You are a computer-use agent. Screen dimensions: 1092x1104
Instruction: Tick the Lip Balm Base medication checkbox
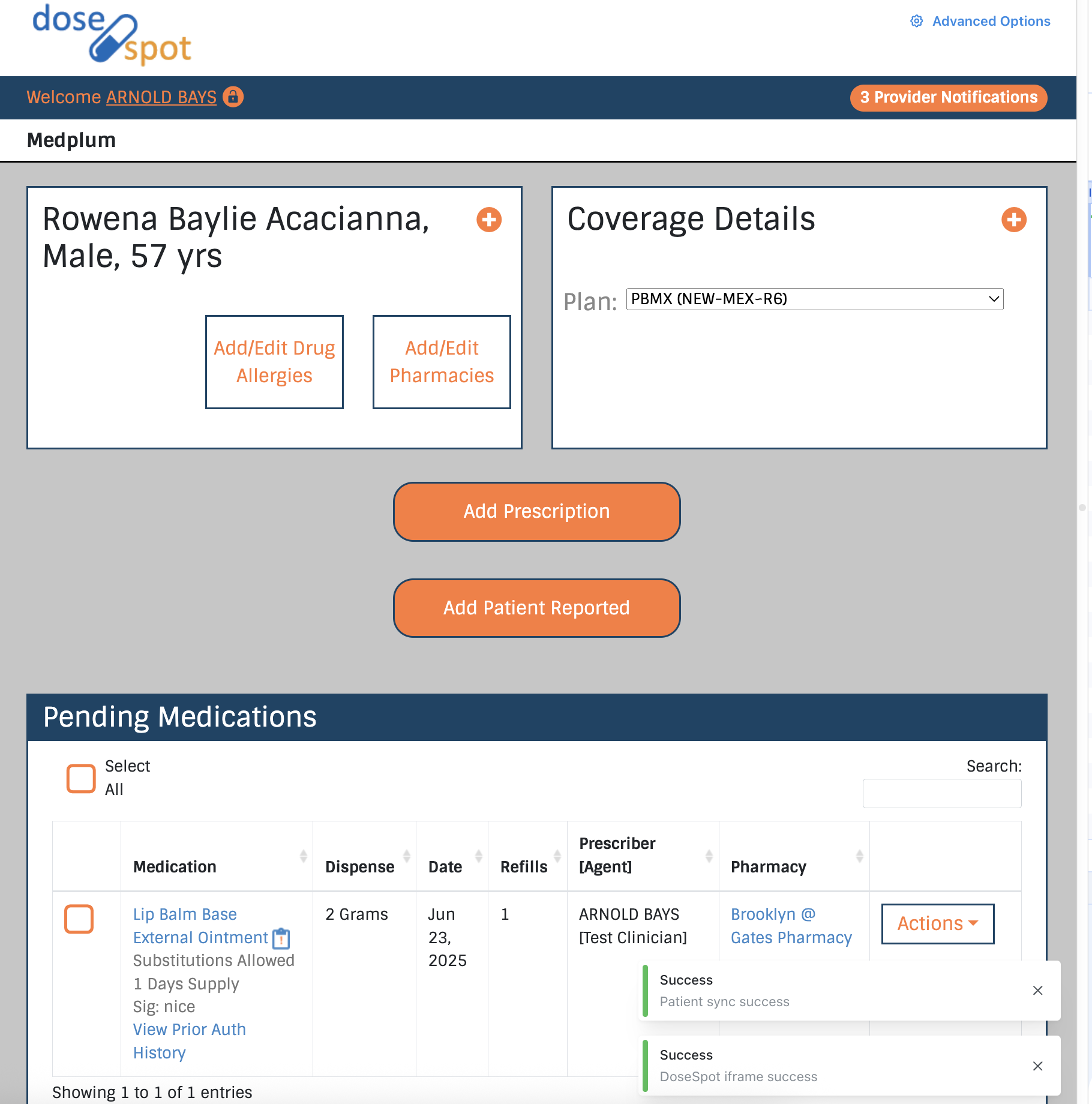[x=79, y=919]
